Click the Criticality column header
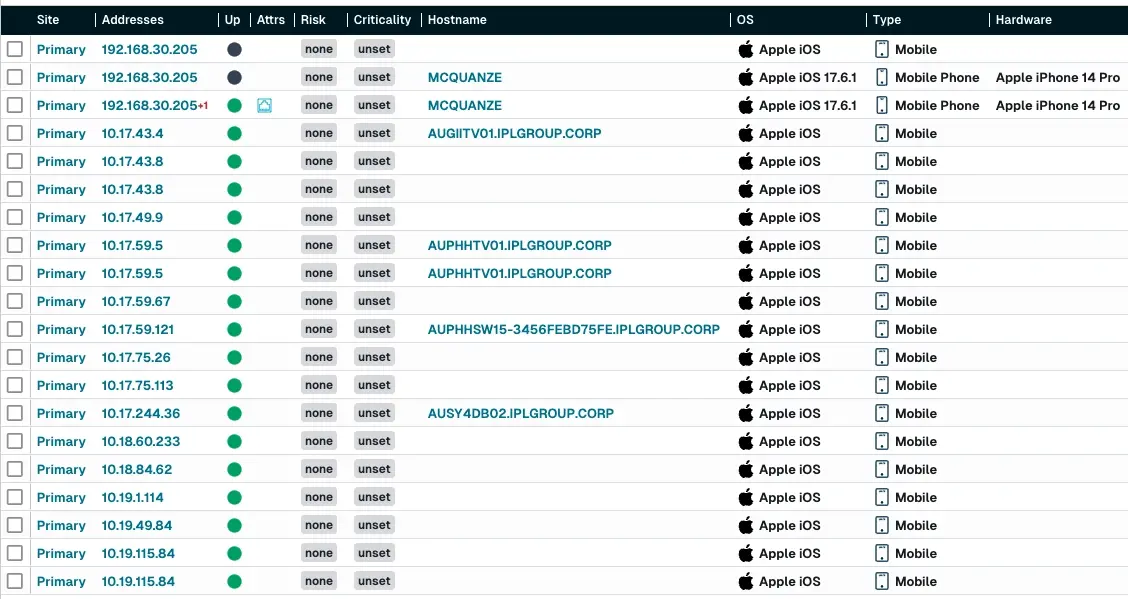This screenshot has height=599, width=1128. 382,20
